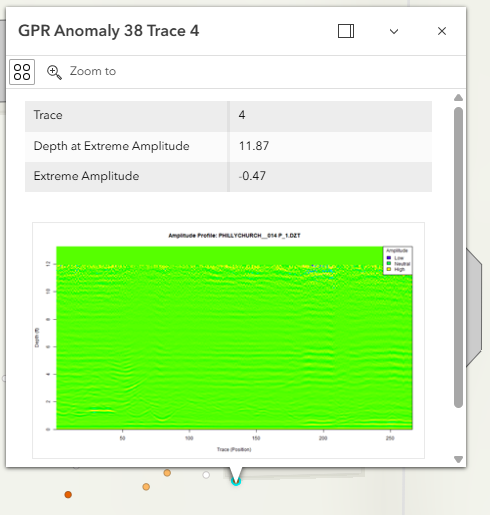
Task: Select the Extreme Amplitude value -0.47
Action: pyautogui.click(x=252, y=176)
